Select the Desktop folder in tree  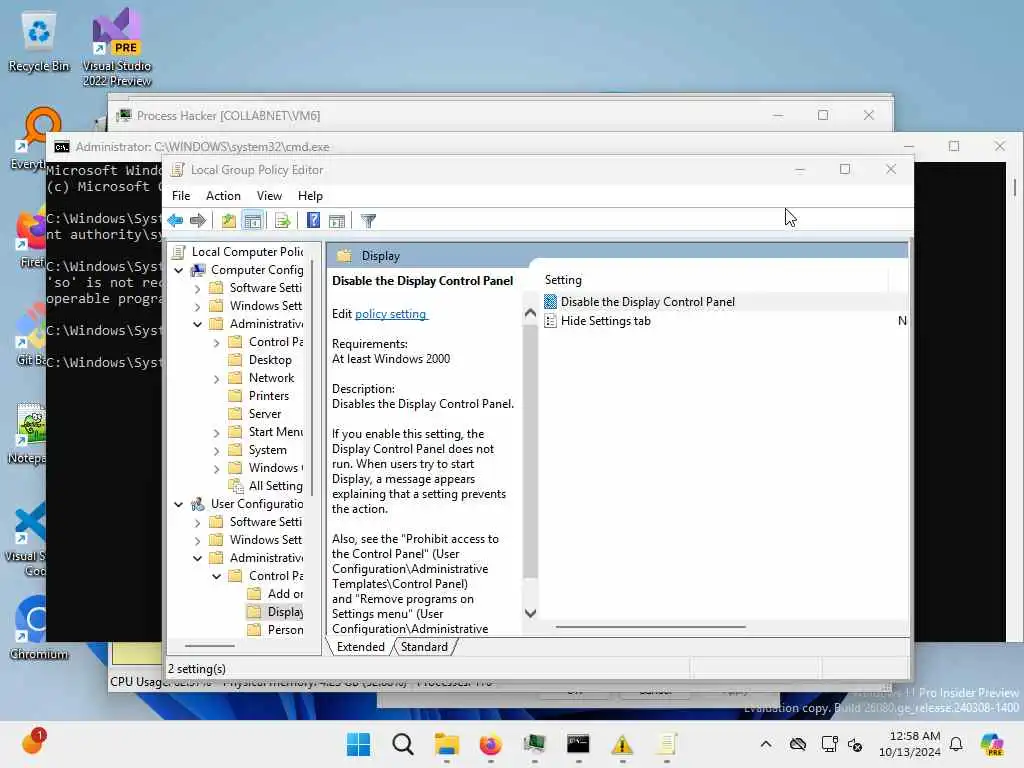270,360
